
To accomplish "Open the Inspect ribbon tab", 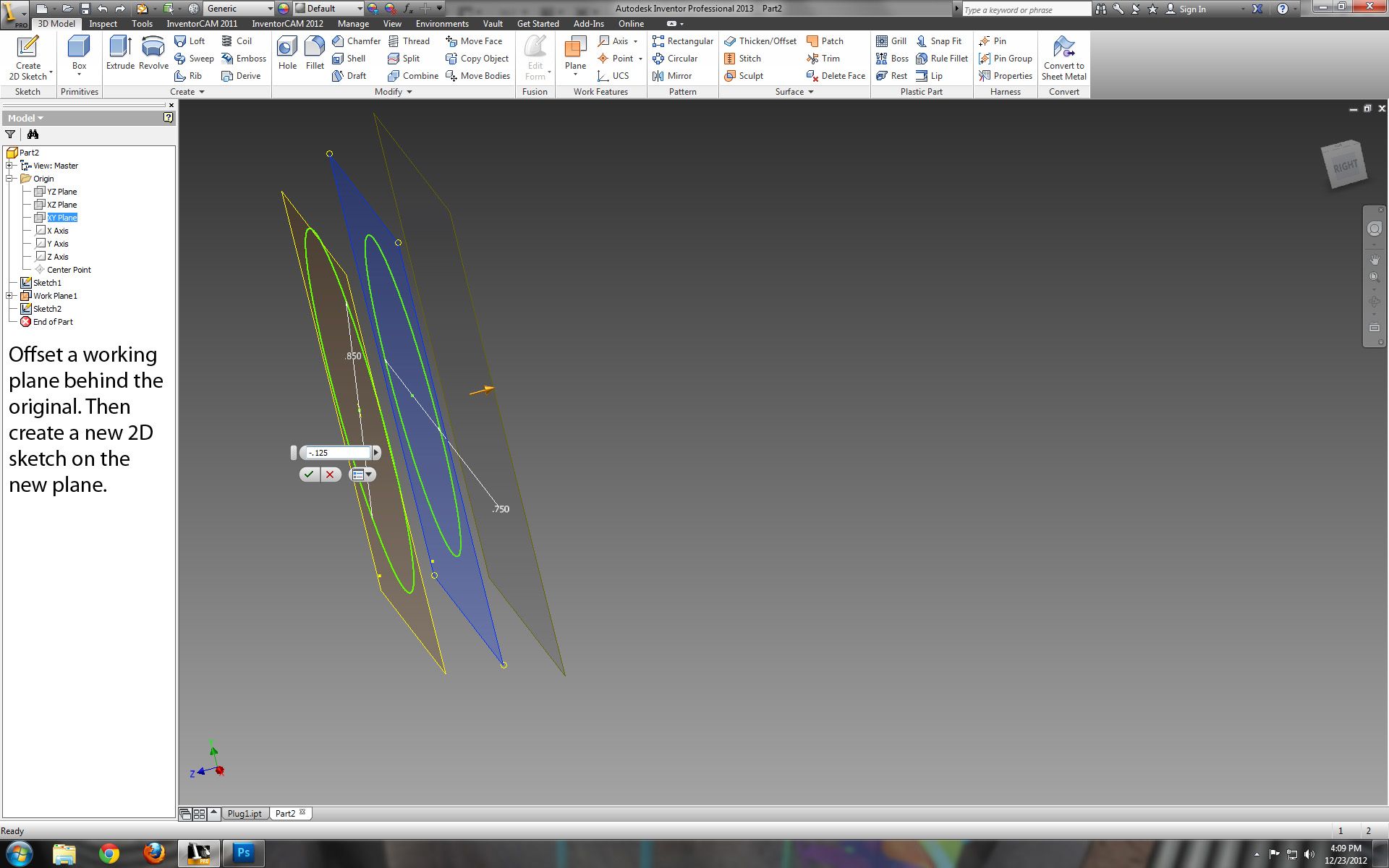I will (103, 24).
